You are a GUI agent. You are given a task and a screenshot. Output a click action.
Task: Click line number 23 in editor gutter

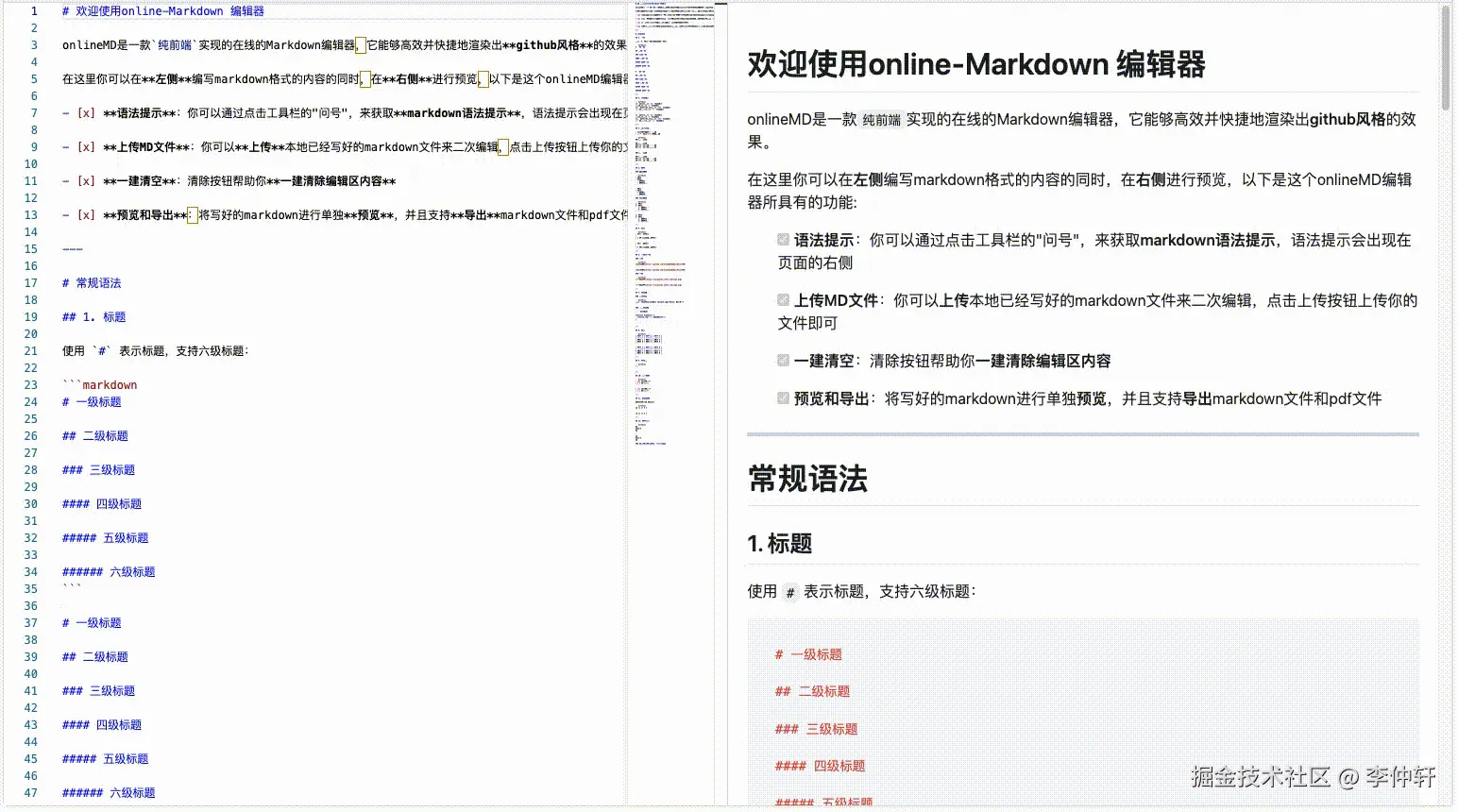(x=31, y=385)
